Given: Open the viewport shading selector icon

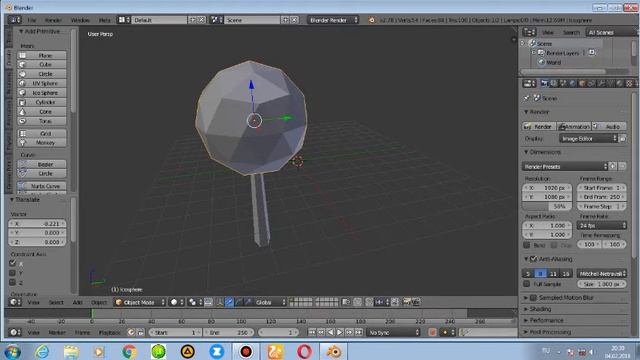Looking at the screenshot, I should (x=176, y=302).
